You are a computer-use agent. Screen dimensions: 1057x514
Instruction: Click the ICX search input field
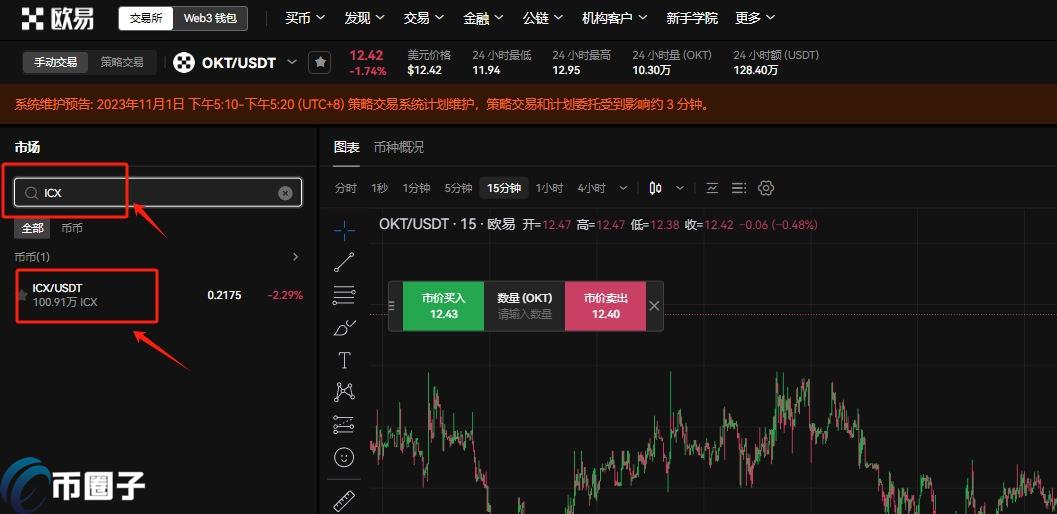click(x=158, y=193)
